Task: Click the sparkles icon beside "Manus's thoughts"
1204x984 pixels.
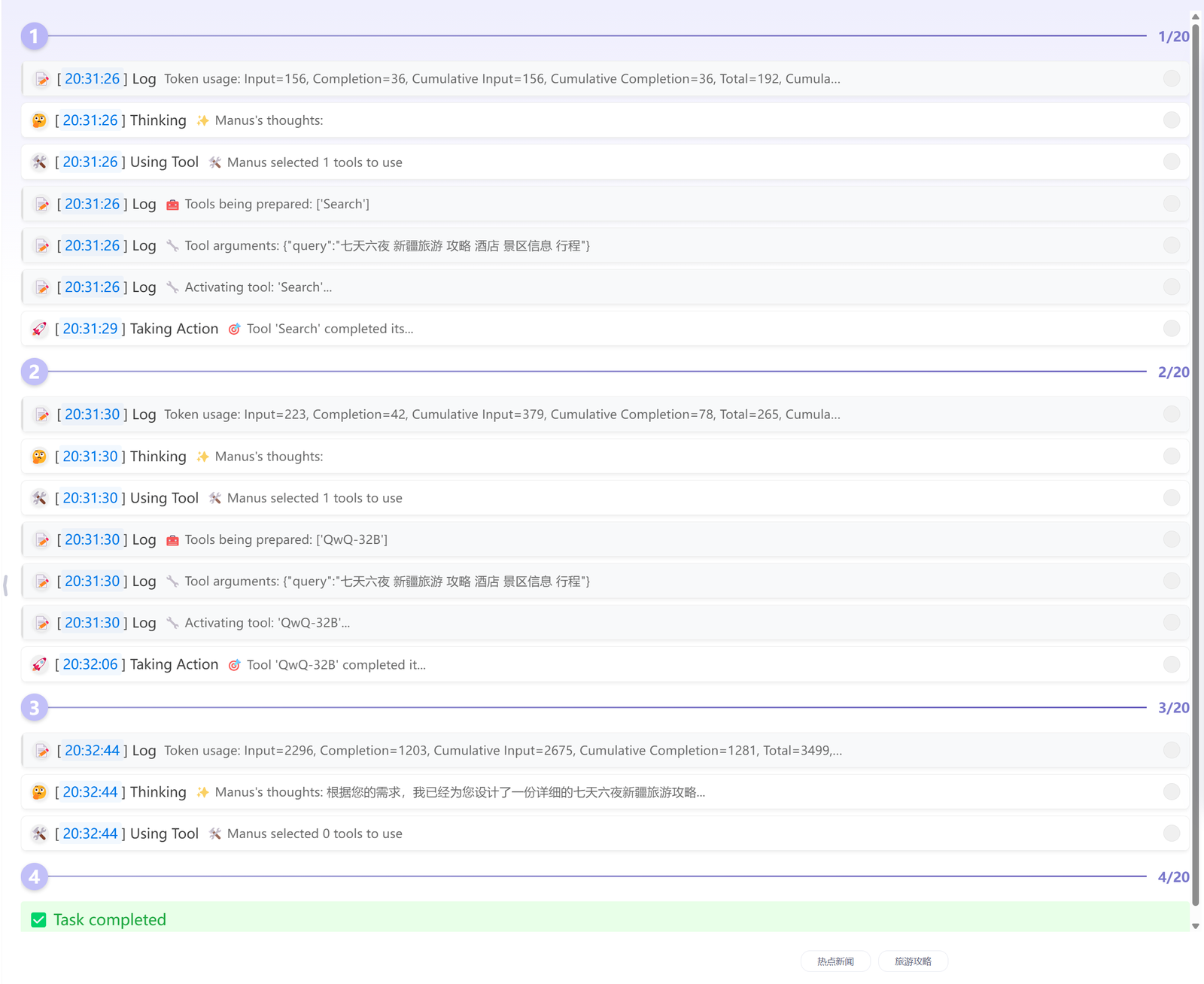Action: 202,120
